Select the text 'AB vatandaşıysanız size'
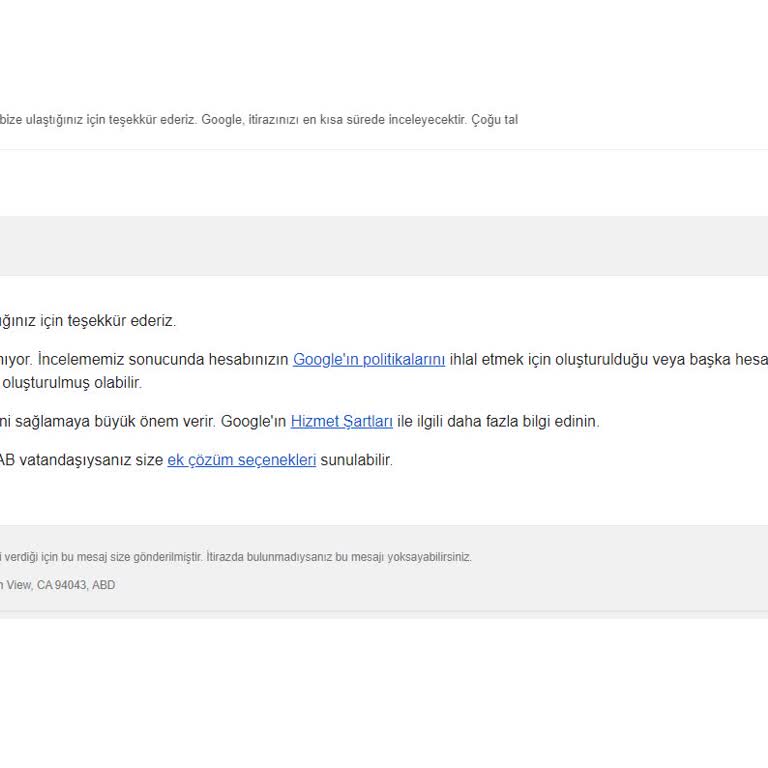 [x=81, y=460]
